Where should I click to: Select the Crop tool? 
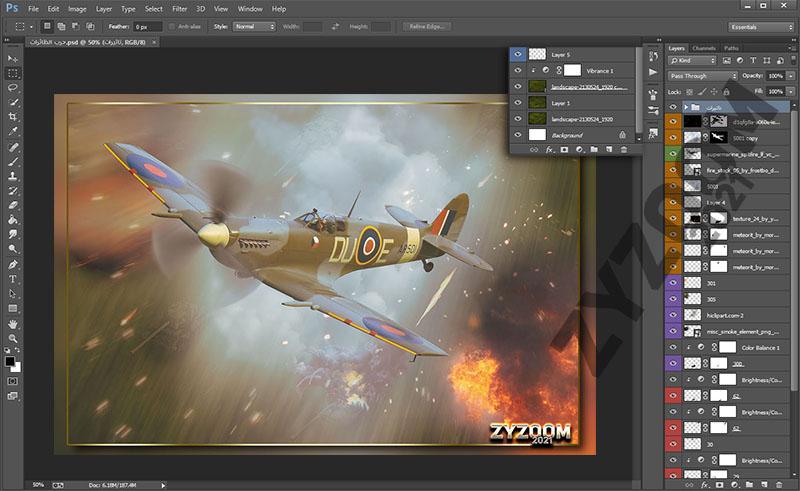(13, 117)
